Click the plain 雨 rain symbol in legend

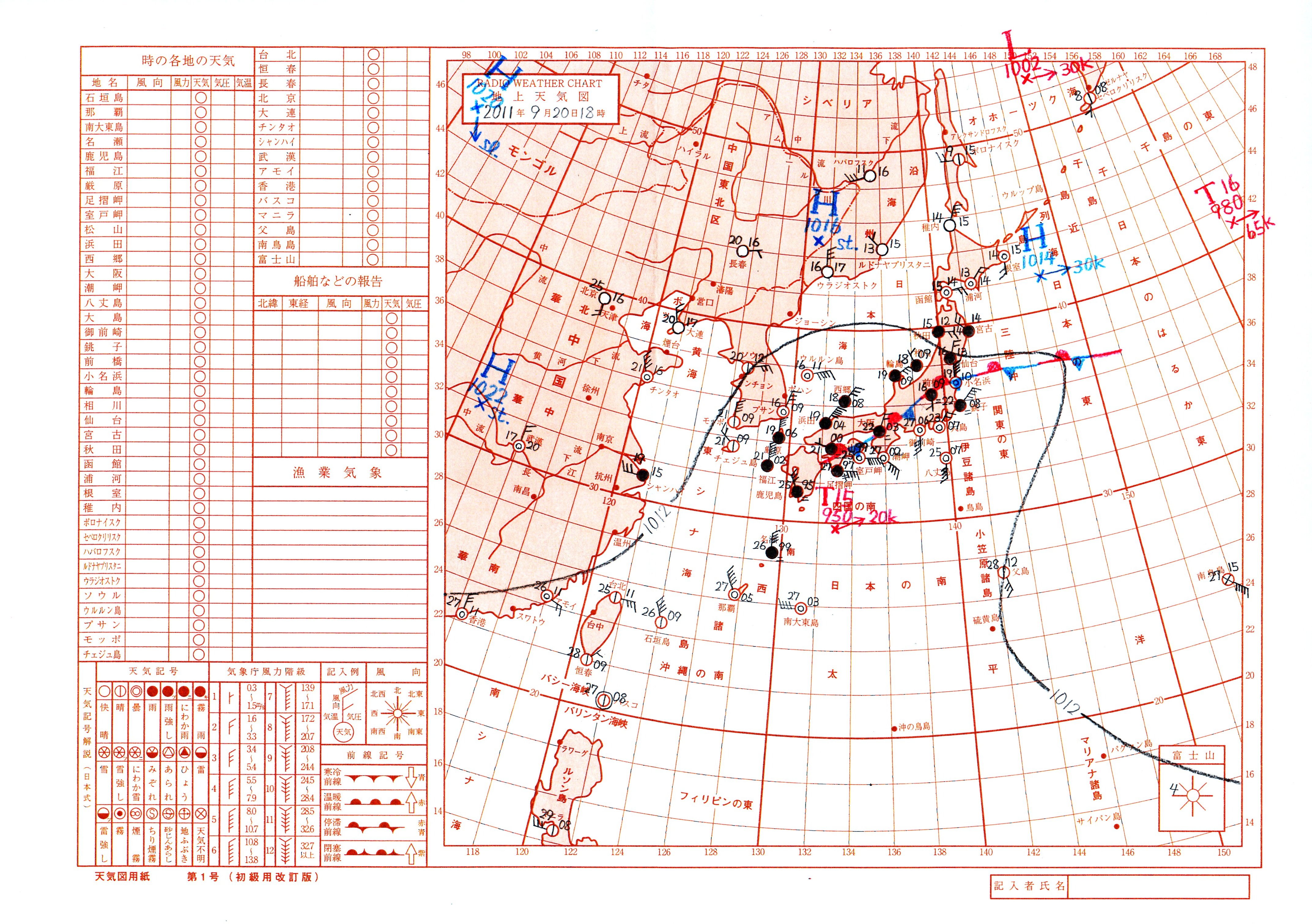[x=152, y=692]
